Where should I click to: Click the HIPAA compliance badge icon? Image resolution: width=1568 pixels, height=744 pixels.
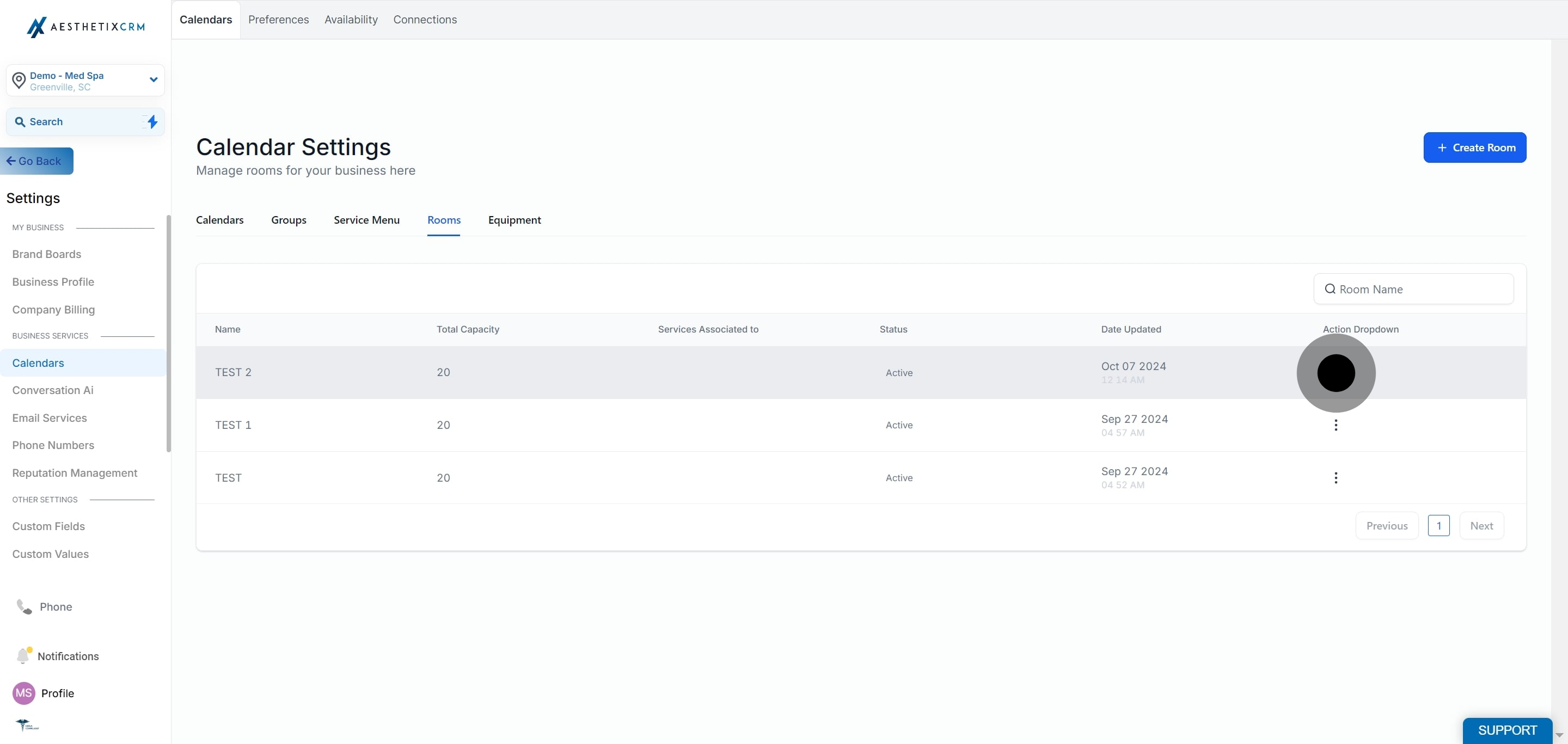click(x=27, y=724)
